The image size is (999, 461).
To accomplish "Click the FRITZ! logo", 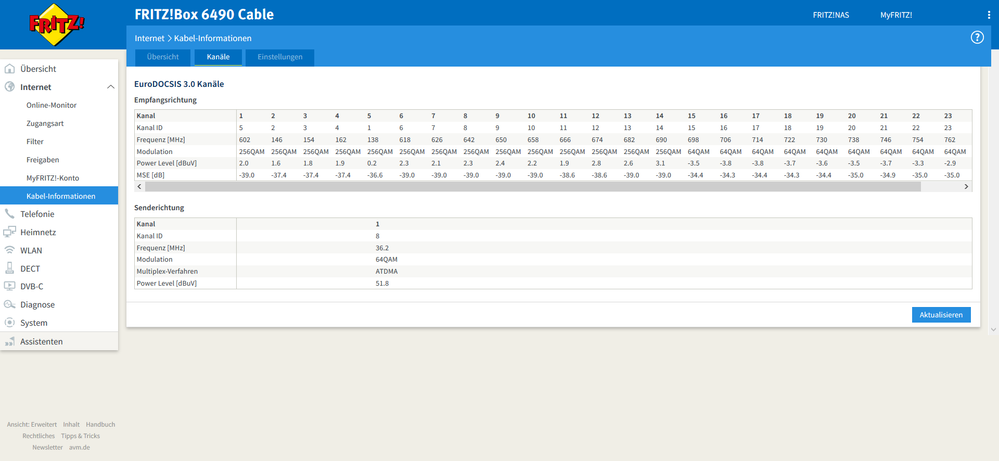I will click(57, 24).
